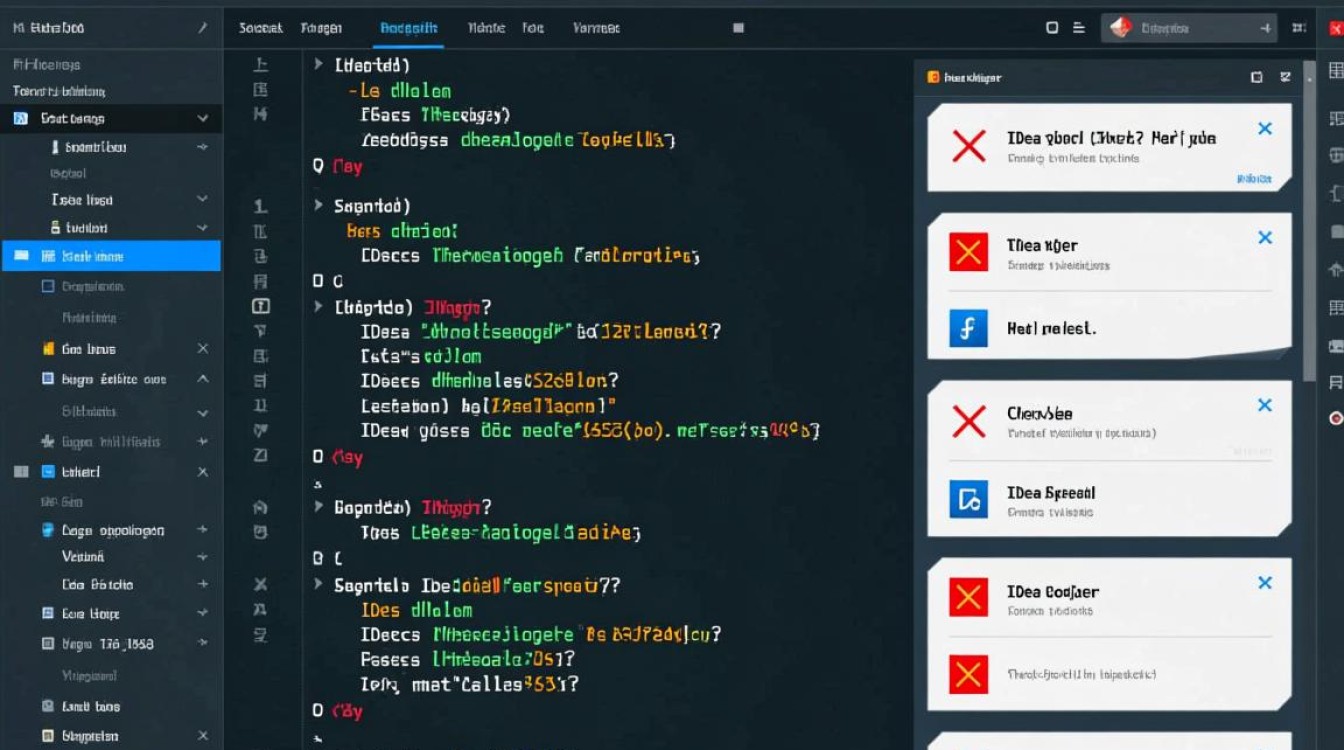Select the highlighted blue row in the sidebar tree
Screen dimensions: 1344x750
coord(111,256)
